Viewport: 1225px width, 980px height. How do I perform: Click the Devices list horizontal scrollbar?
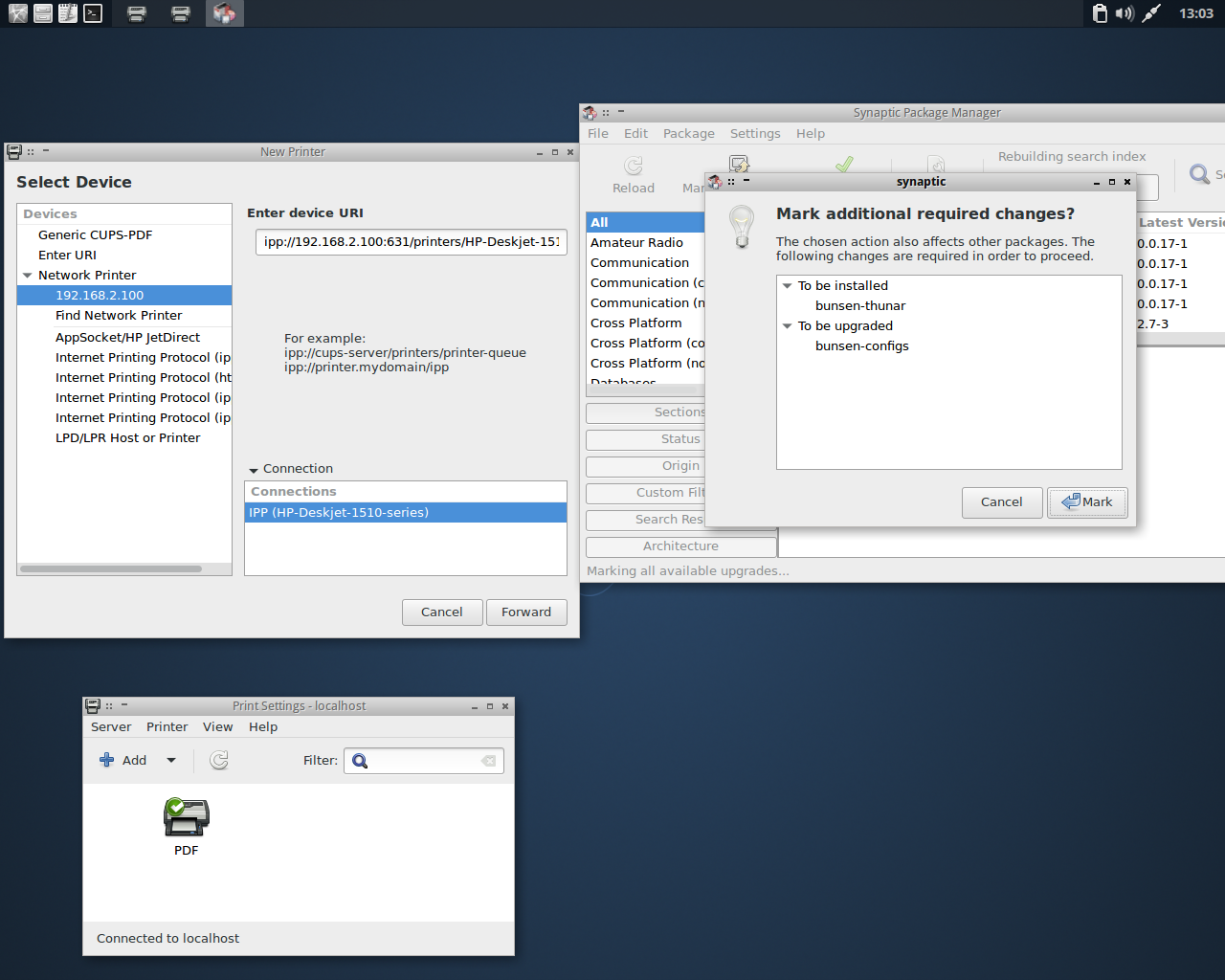coord(111,568)
